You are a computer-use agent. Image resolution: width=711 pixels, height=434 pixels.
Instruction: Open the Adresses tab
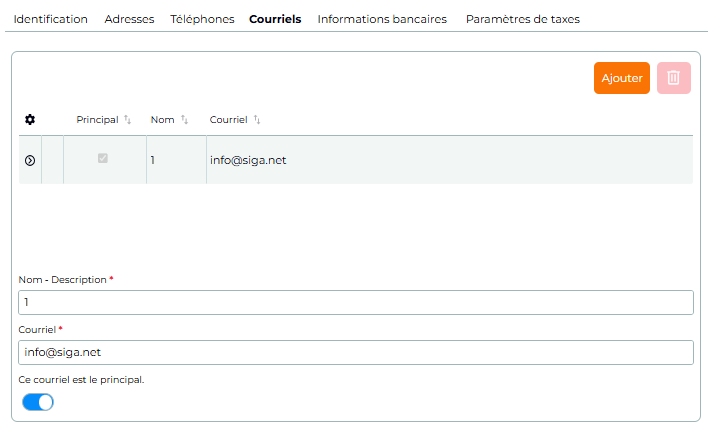coord(129,19)
